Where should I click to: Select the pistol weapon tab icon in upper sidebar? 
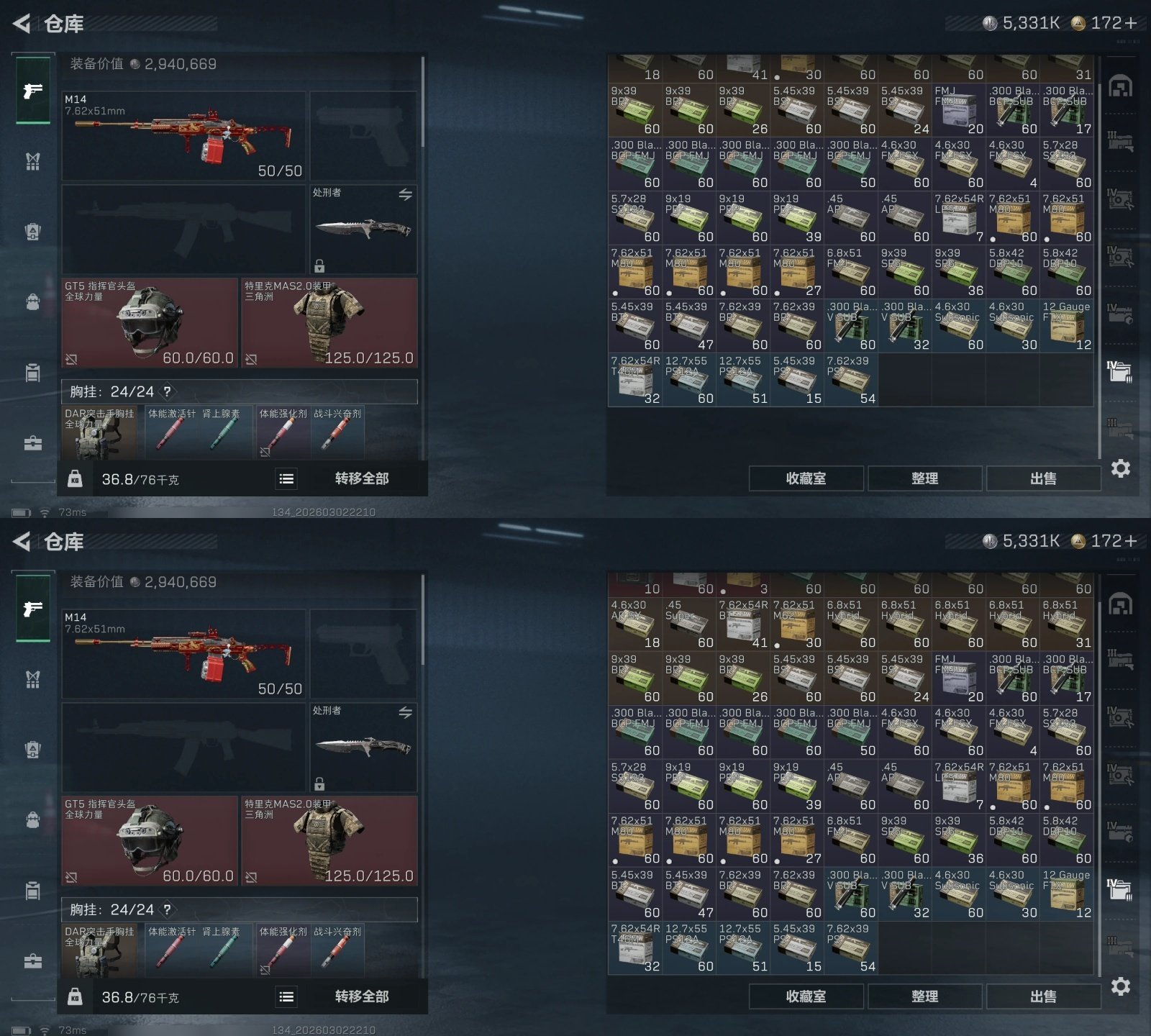[33, 91]
